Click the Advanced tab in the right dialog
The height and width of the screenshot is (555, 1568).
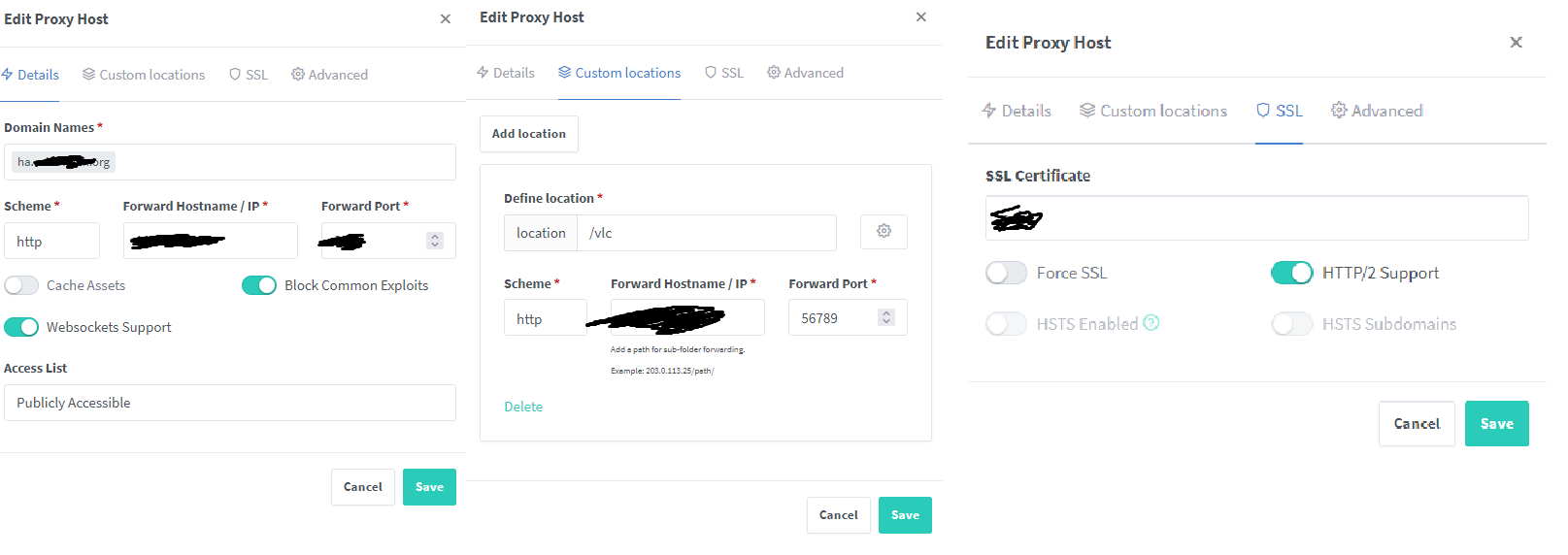pyautogui.click(x=1377, y=111)
